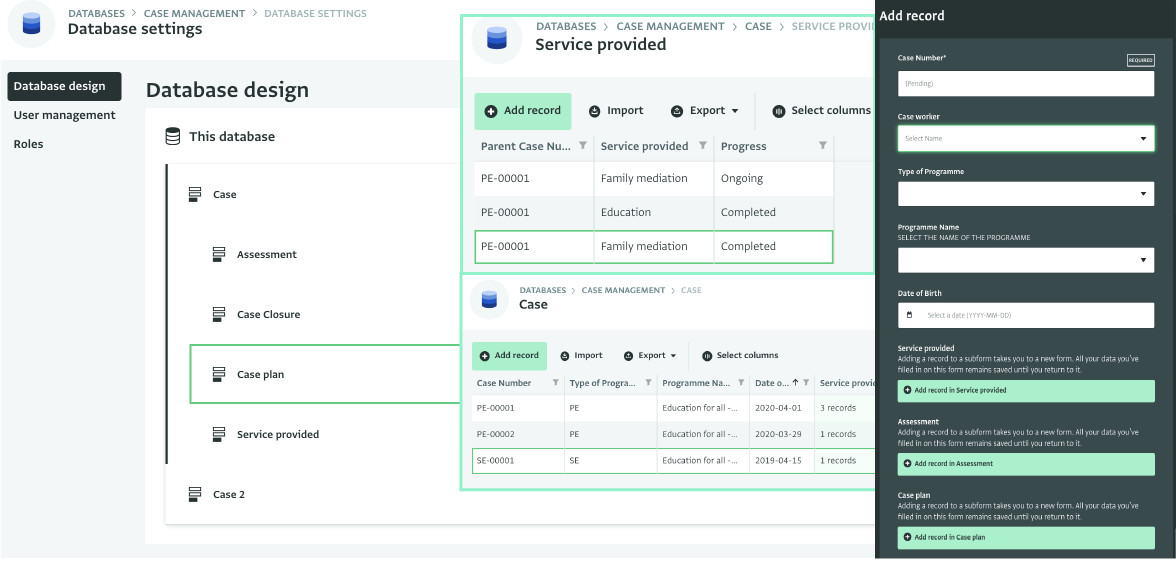Click the database icon in Service provided header
The height and width of the screenshot is (562, 1176).
[x=497, y=38]
